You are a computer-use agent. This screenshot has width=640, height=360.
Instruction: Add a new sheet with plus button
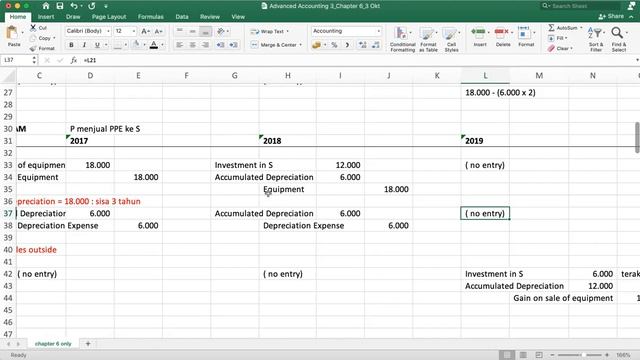click(x=88, y=344)
